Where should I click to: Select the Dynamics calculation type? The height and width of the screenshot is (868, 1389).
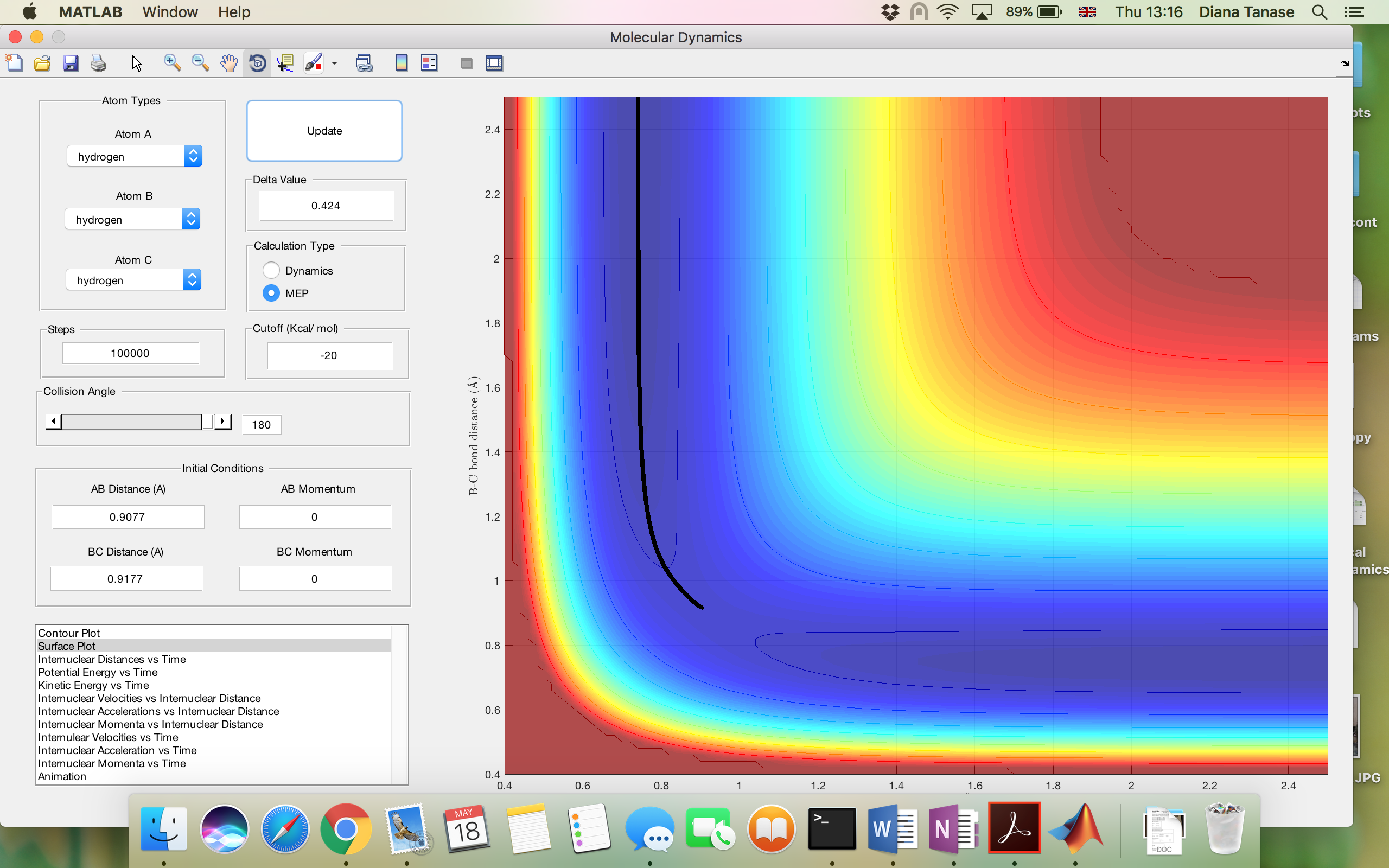click(x=271, y=270)
